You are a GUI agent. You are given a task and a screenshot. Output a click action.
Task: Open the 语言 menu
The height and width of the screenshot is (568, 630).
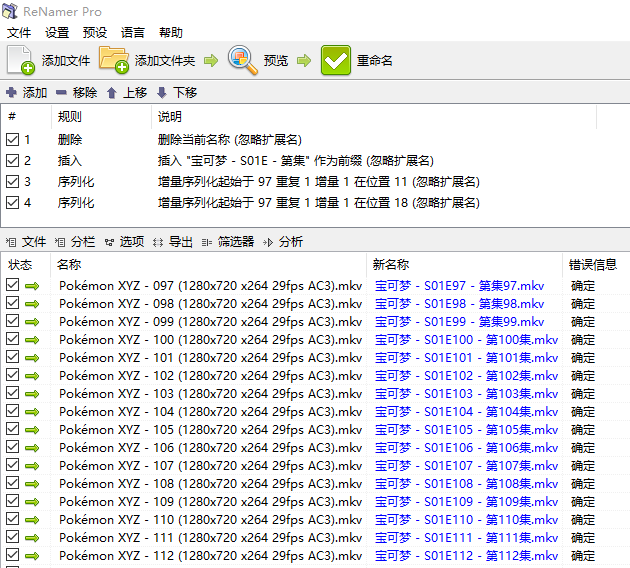tap(133, 33)
